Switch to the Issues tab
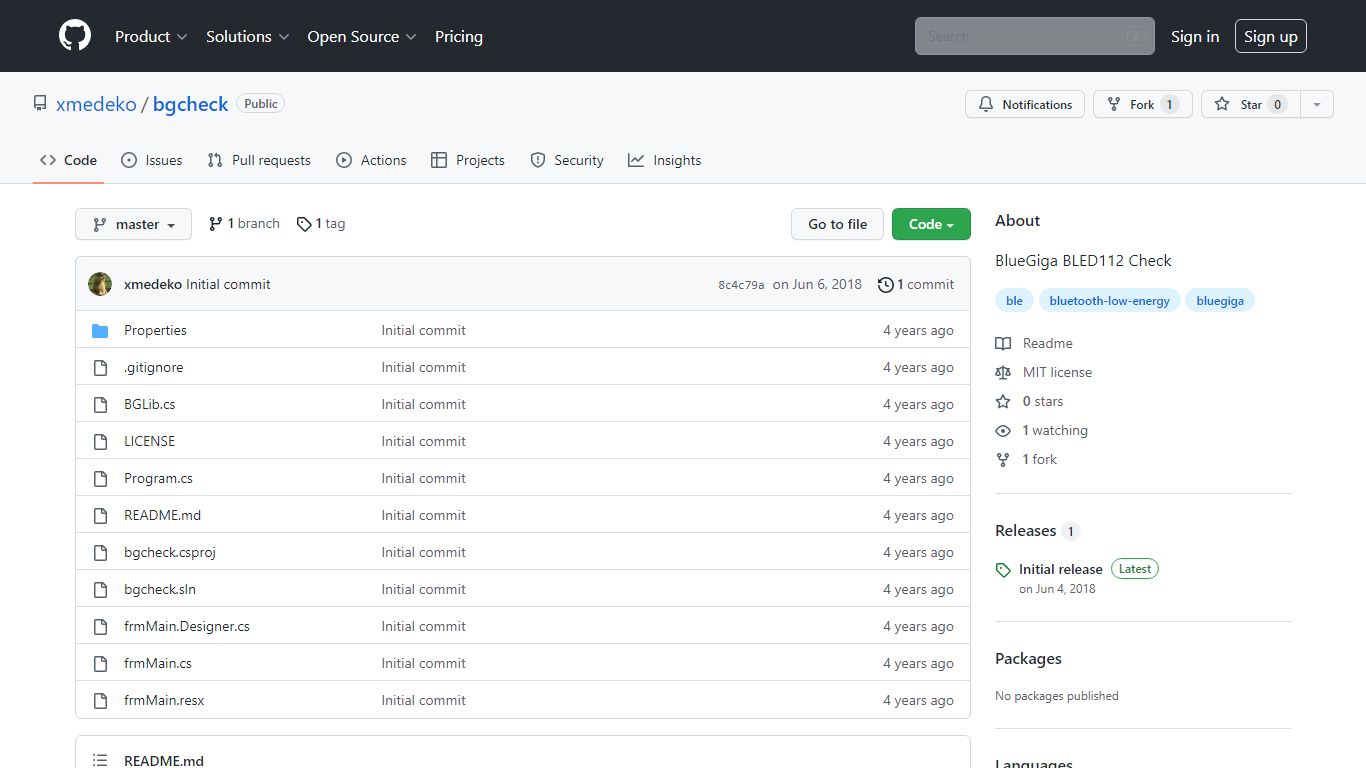The width and height of the screenshot is (1366, 768). point(152,160)
